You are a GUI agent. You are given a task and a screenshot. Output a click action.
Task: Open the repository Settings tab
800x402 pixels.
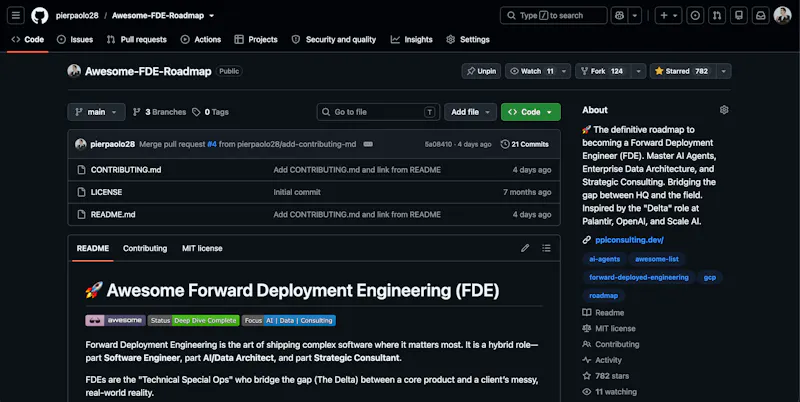468,39
